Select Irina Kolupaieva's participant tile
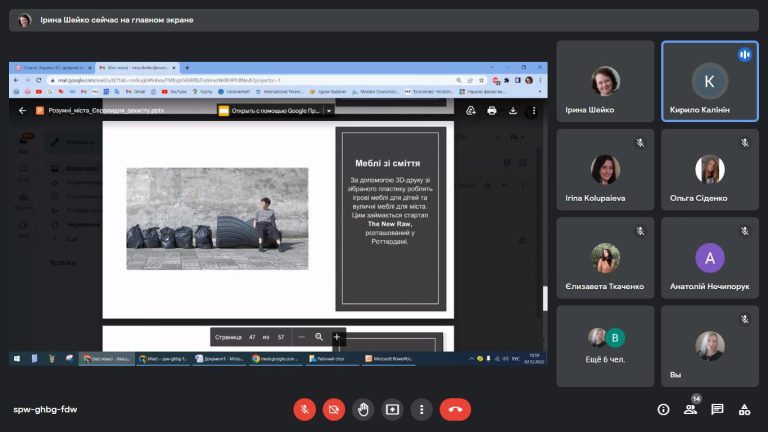This screenshot has height=432, width=768. pos(605,169)
